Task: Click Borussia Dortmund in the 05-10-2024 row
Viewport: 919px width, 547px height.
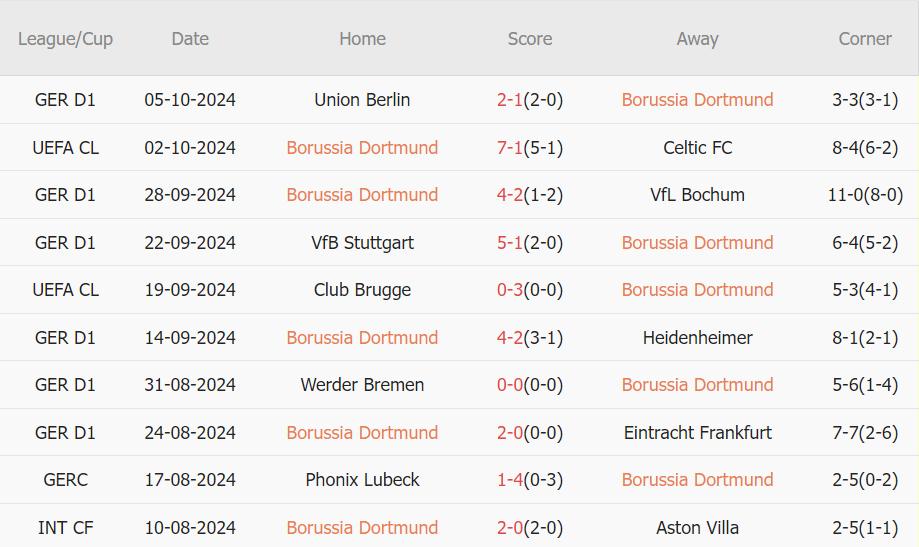Action: (697, 100)
